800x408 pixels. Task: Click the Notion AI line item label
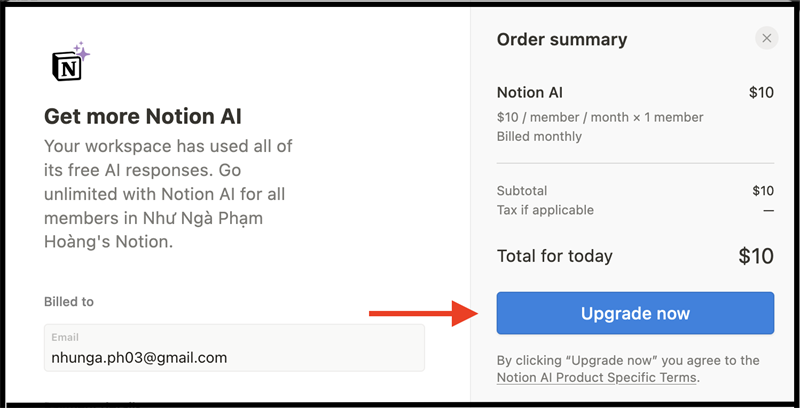pyautogui.click(x=529, y=93)
